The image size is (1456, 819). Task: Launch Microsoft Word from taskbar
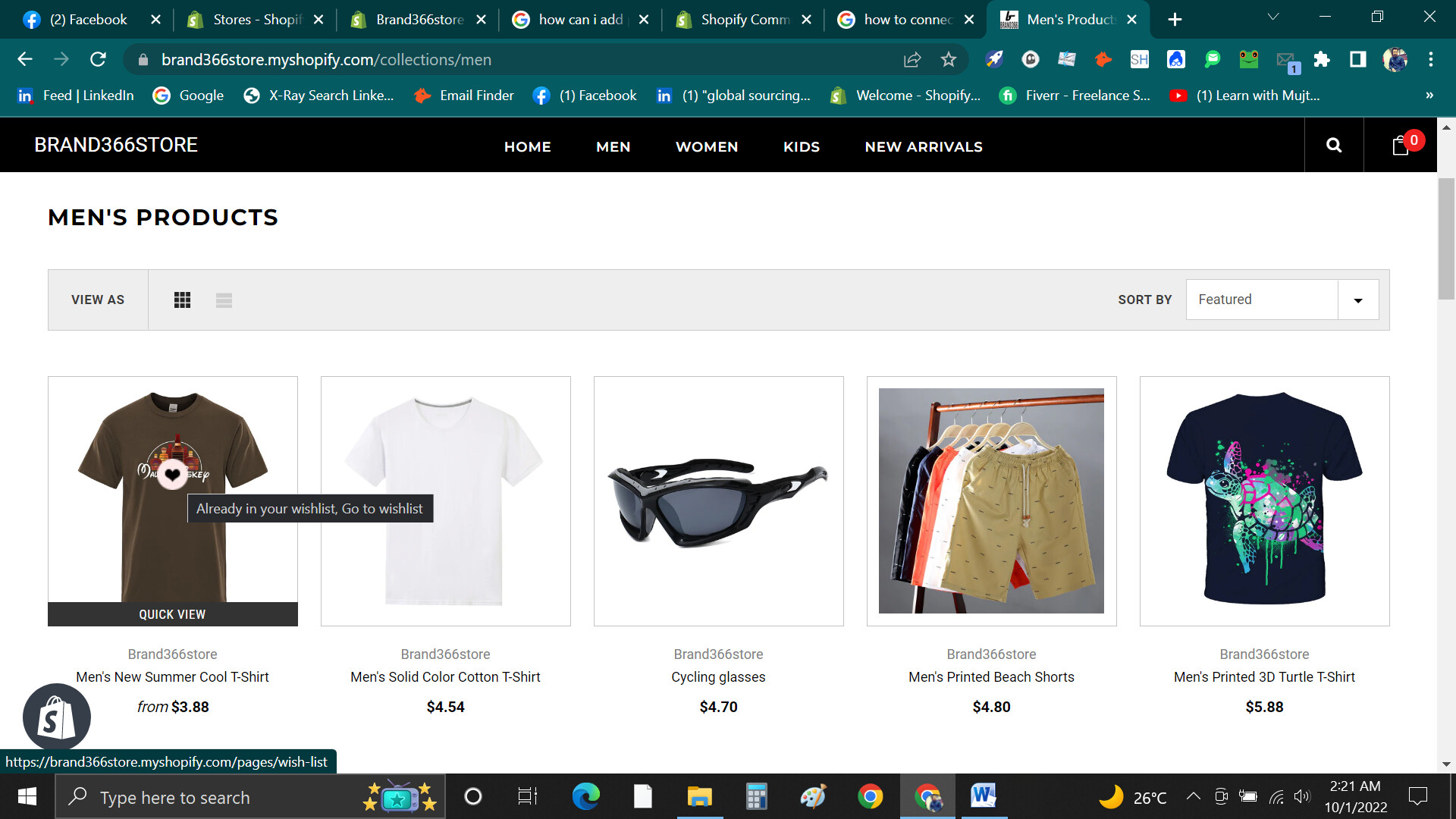(984, 796)
